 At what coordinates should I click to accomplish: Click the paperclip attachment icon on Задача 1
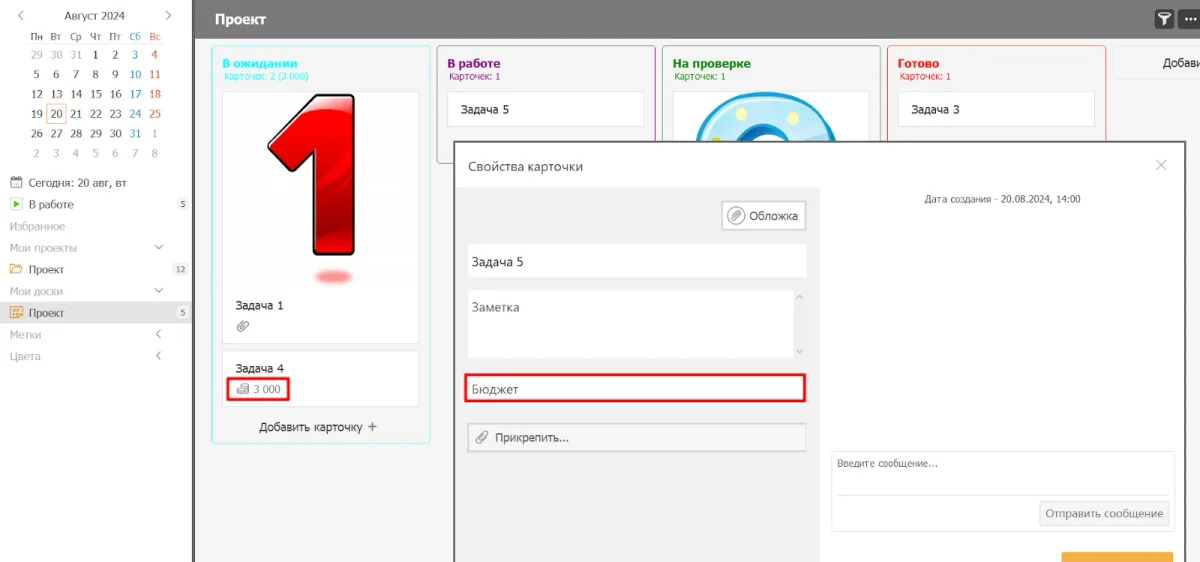pos(243,326)
